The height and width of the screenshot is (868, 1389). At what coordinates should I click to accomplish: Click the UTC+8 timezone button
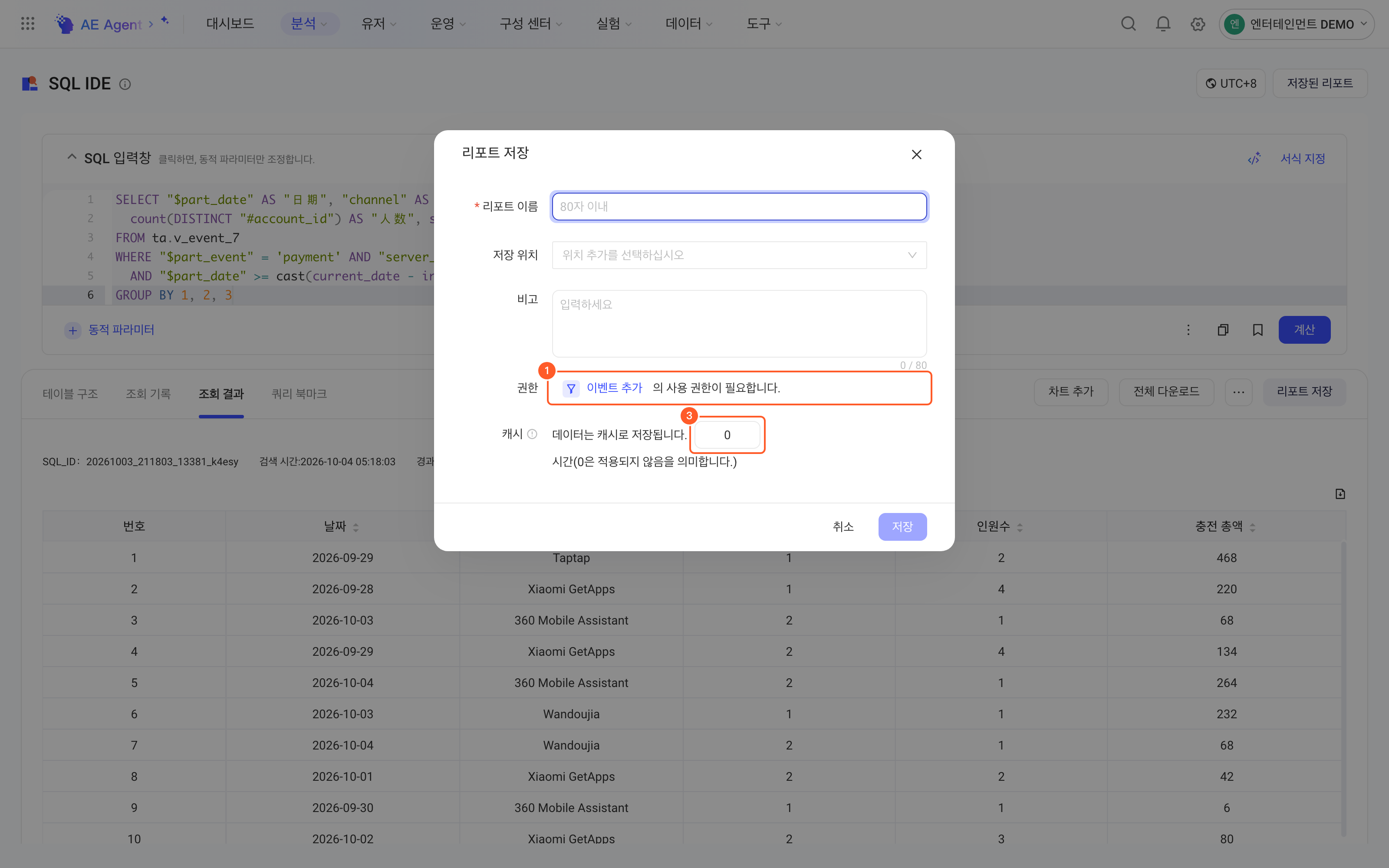coord(1231,83)
